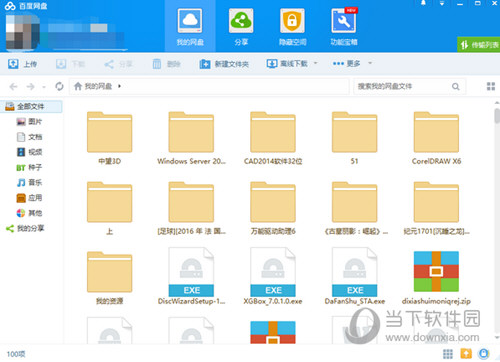Click the 下载 download button
Viewport: 500px width, 362px height.
click(x=70, y=64)
